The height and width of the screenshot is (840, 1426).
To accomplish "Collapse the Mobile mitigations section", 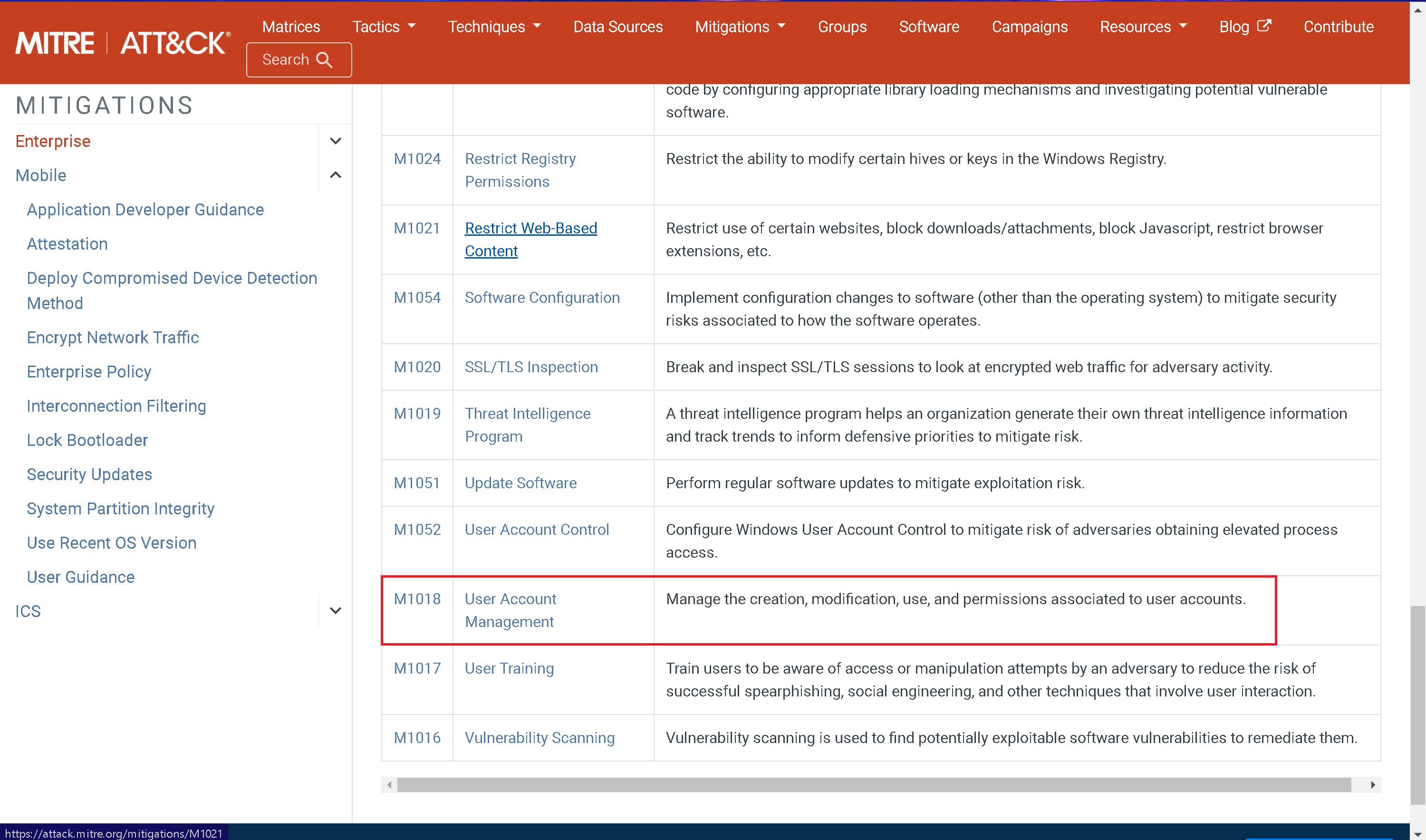I will tap(337, 175).
